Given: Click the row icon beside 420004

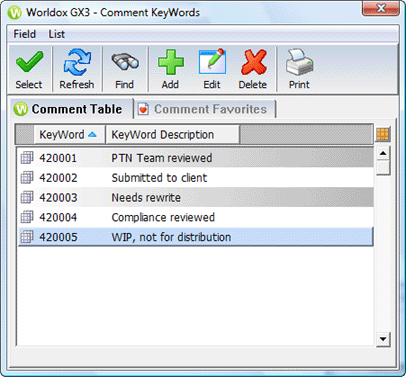Looking at the screenshot, I should click(x=27, y=217).
